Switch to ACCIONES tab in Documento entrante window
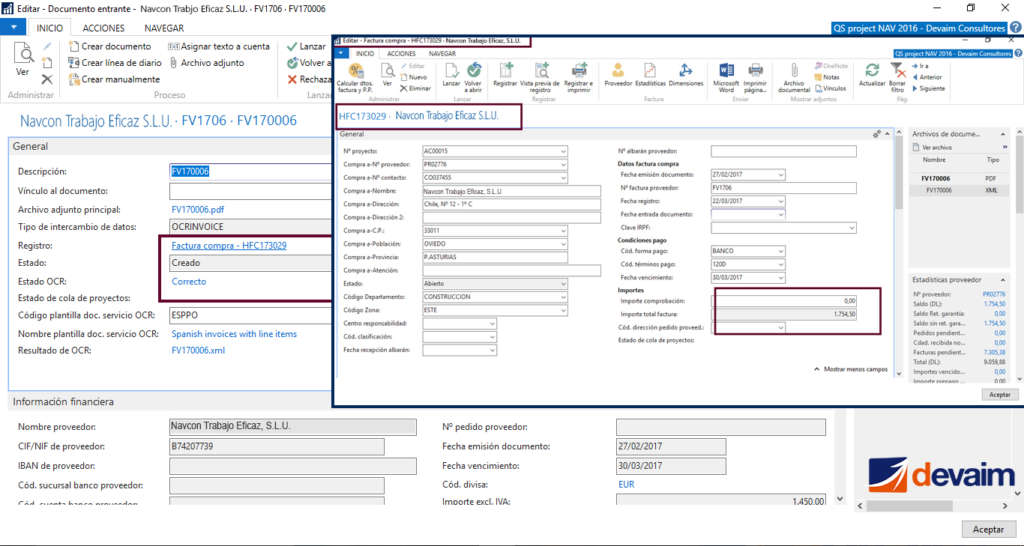The width and height of the screenshot is (1024, 546). (103, 28)
